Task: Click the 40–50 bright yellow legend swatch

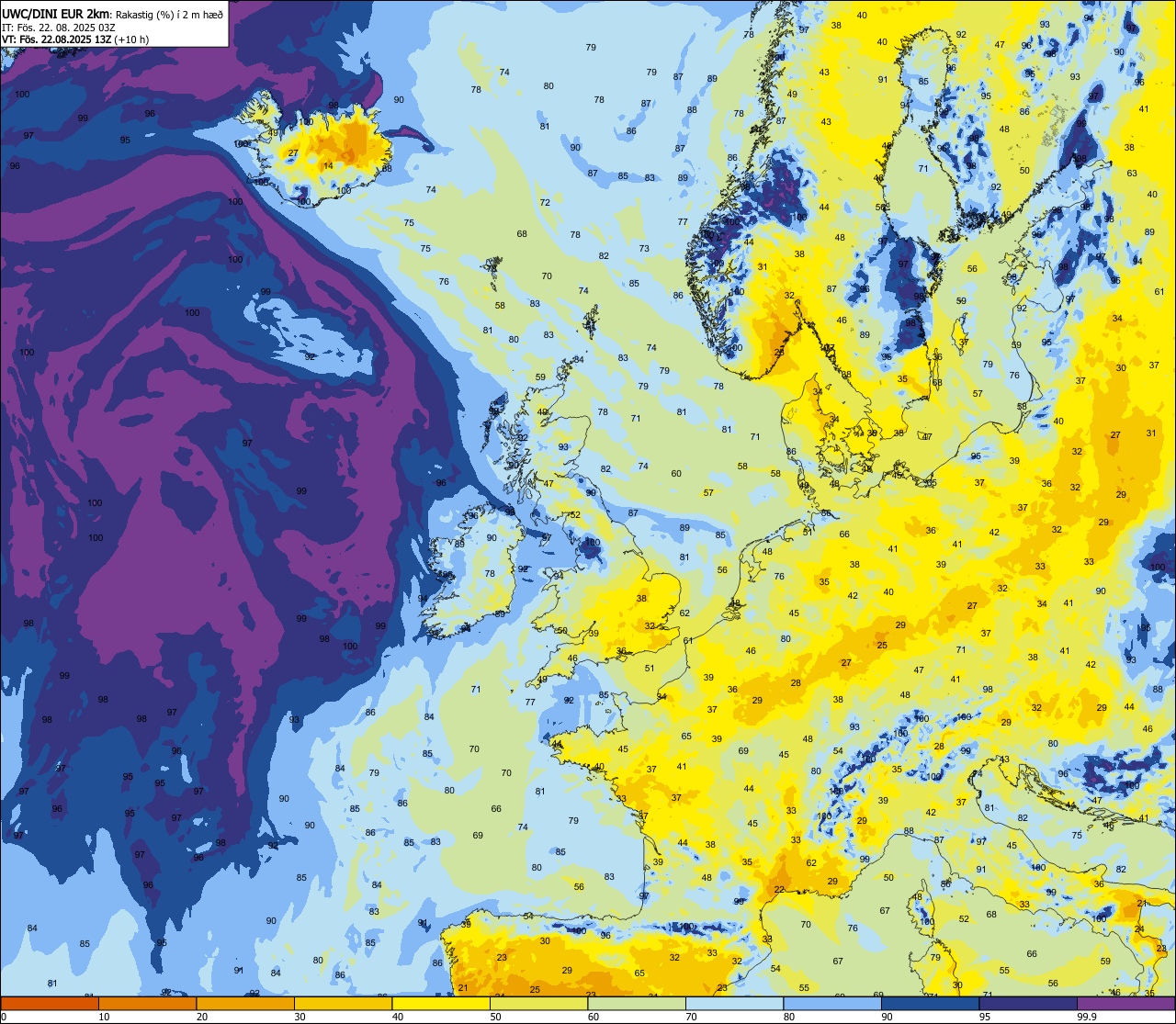Action: tap(441, 1004)
